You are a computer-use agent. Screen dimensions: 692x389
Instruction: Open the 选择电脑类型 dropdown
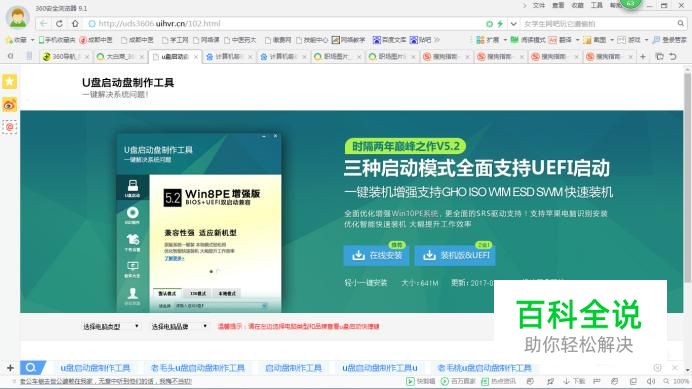(111, 326)
